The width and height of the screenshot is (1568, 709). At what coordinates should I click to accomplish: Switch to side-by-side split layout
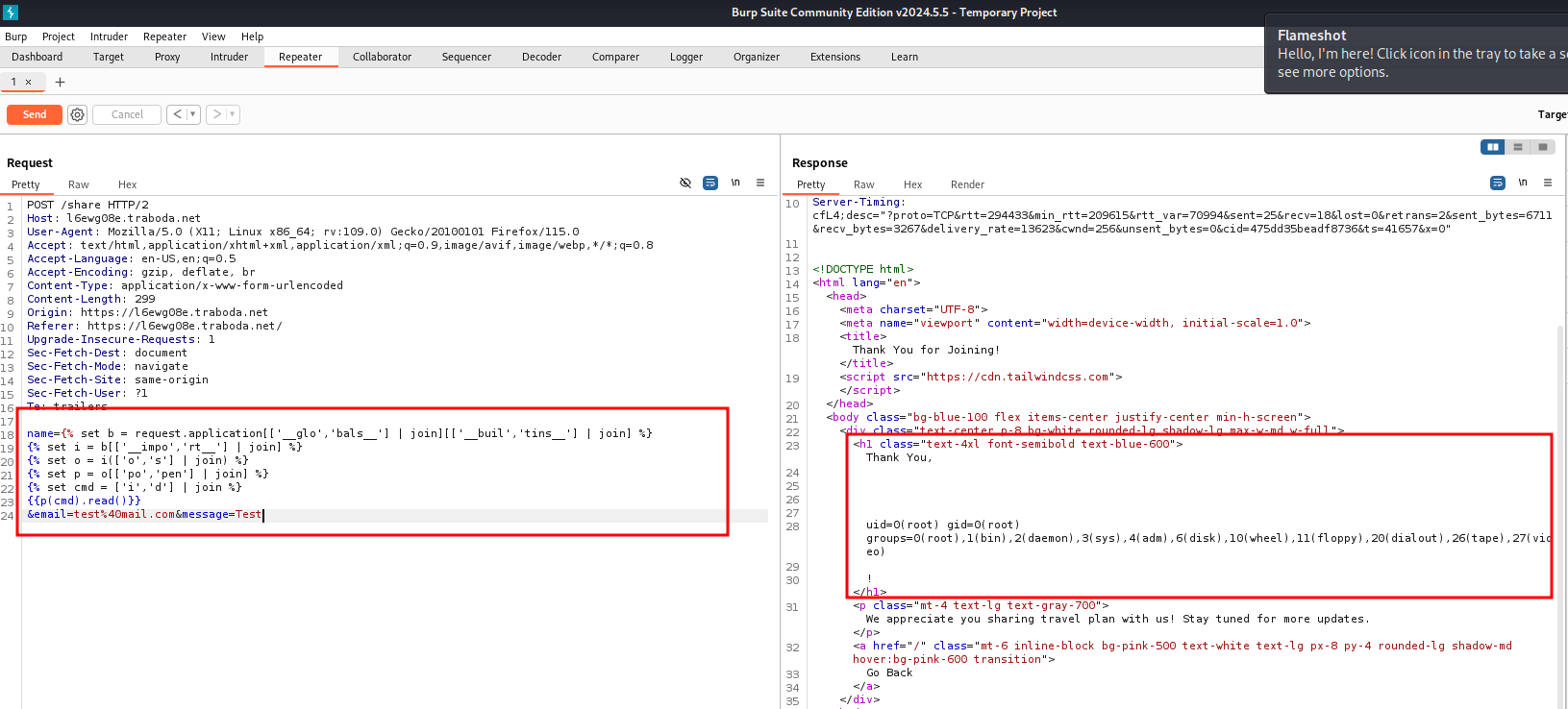pos(1493,147)
